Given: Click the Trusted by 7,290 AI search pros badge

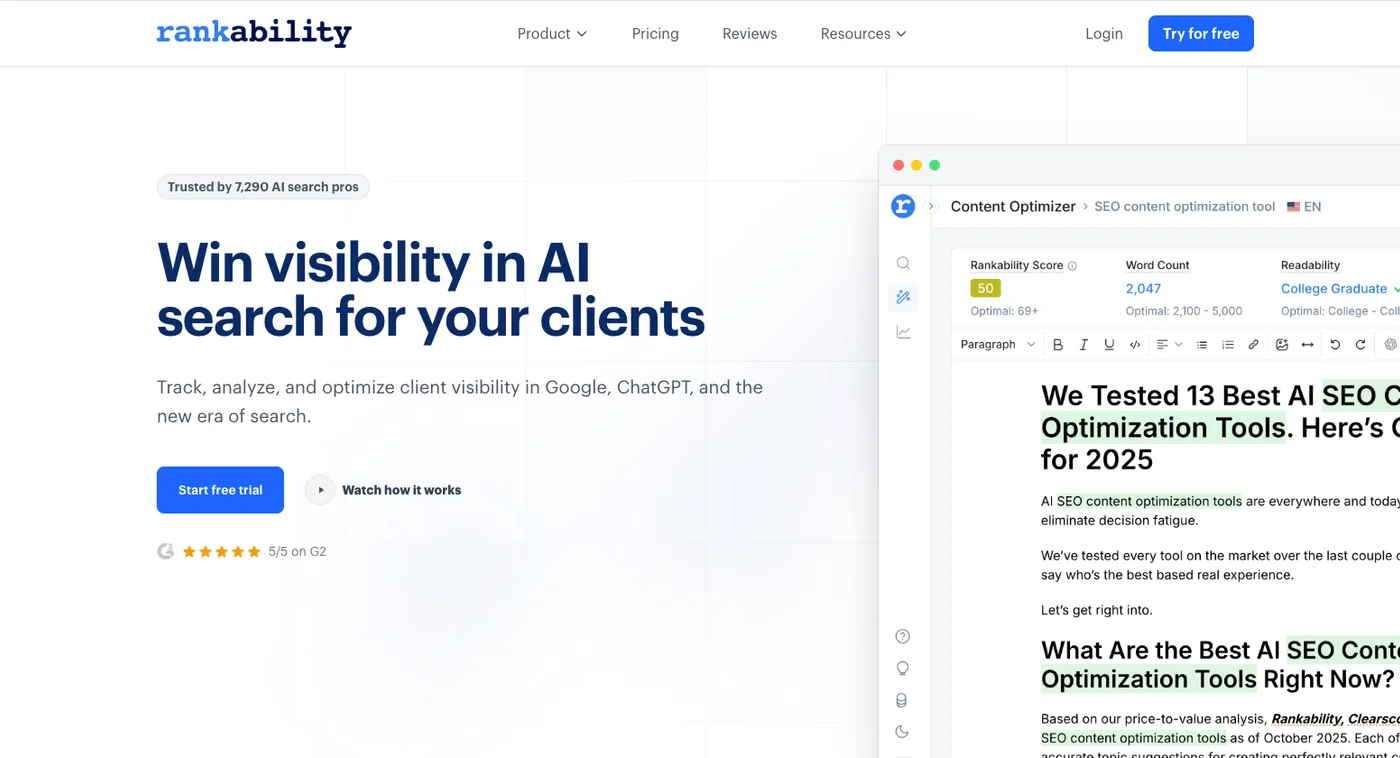Looking at the screenshot, I should click(x=263, y=187).
